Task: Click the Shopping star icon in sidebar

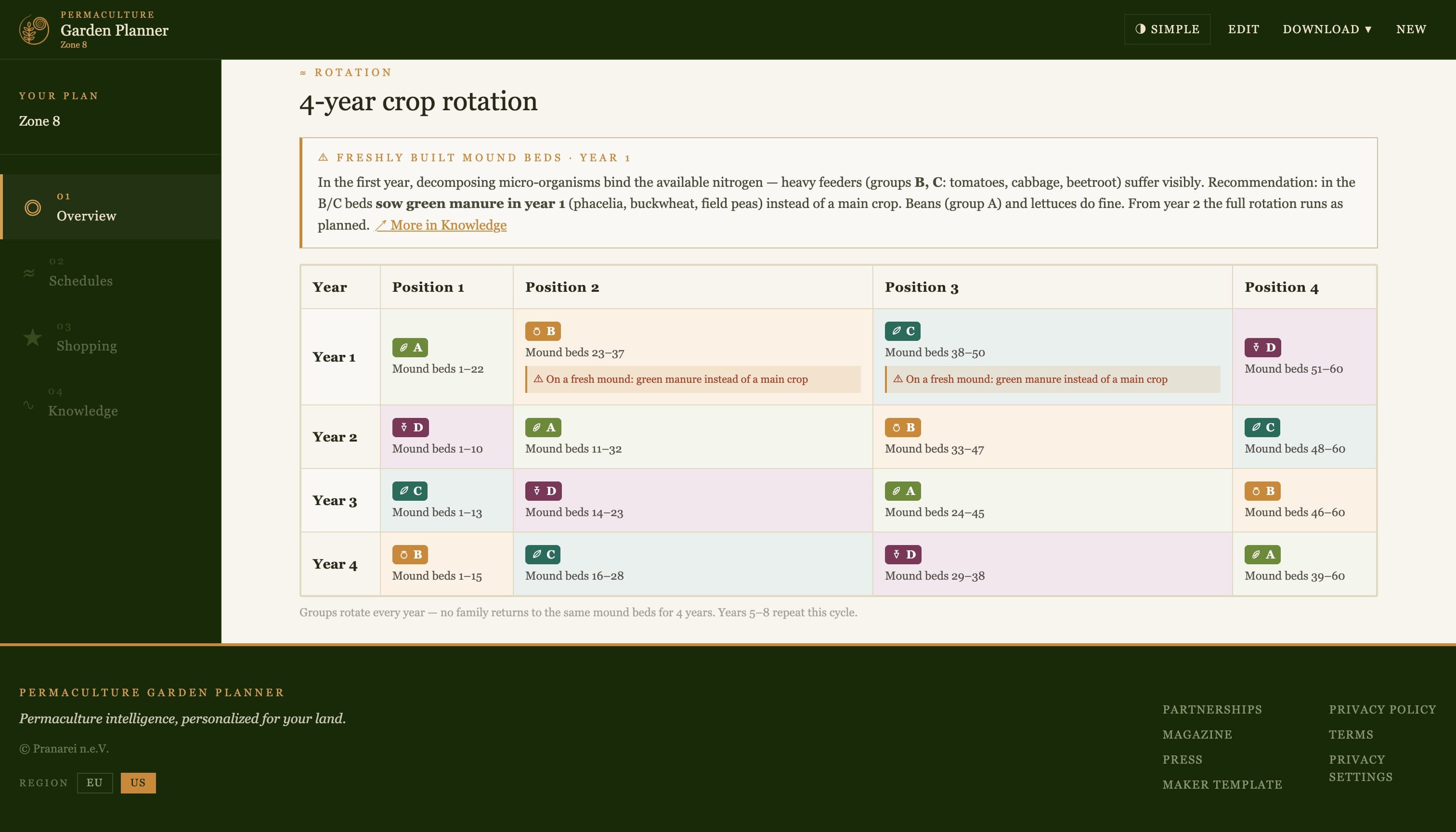Action: point(33,337)
